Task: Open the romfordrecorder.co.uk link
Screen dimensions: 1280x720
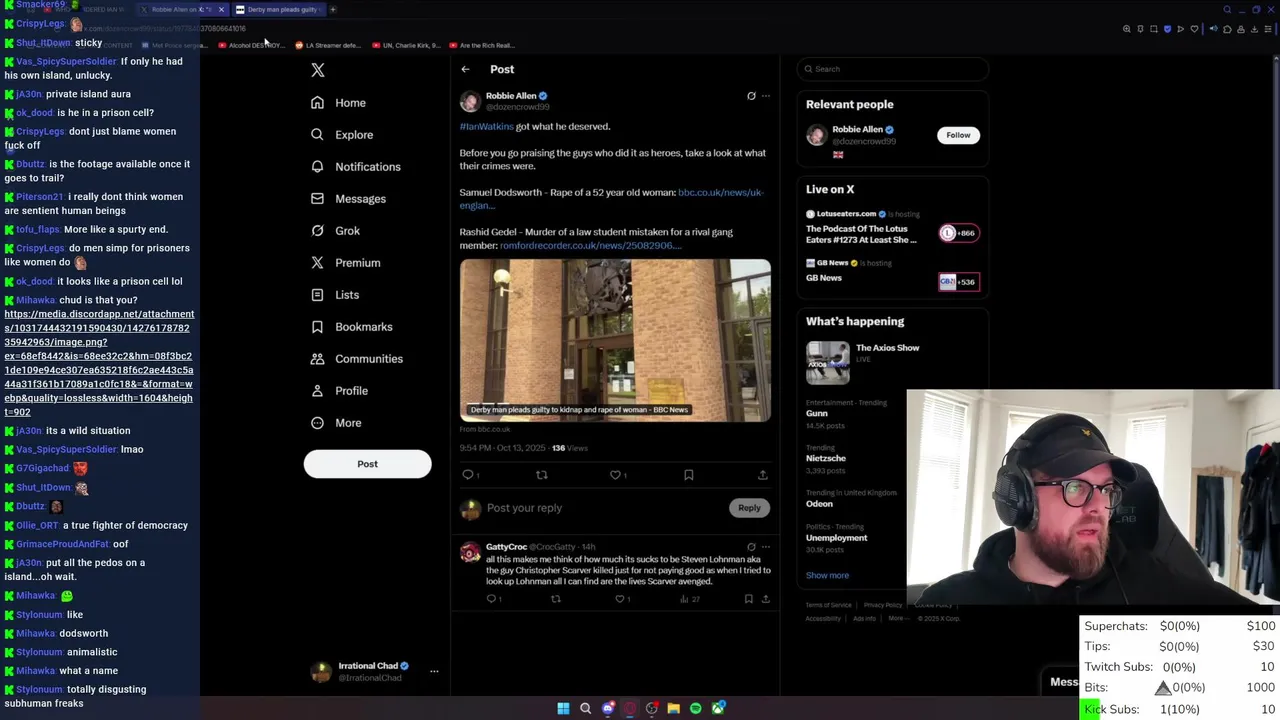Action: [x=590, y=246]
